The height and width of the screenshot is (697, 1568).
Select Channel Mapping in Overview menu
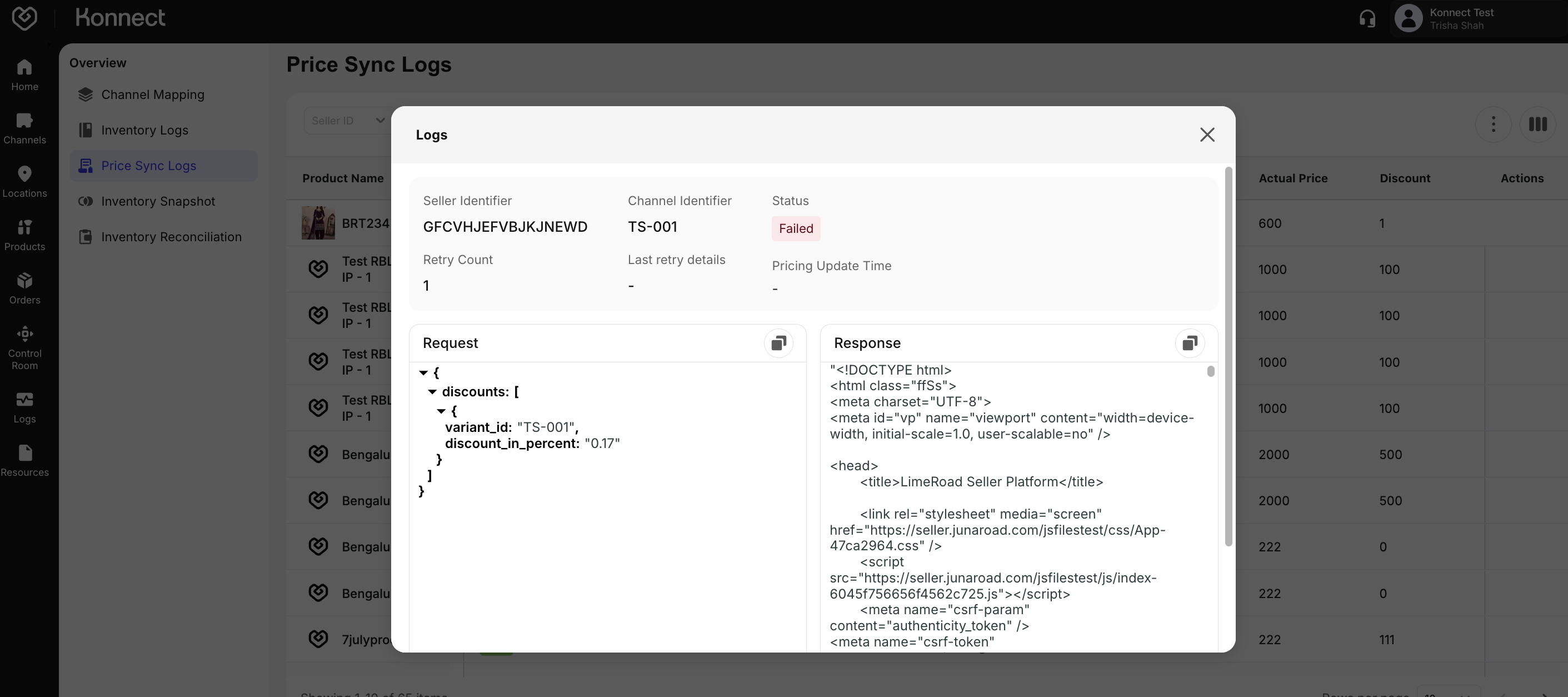tap(163, 95)
